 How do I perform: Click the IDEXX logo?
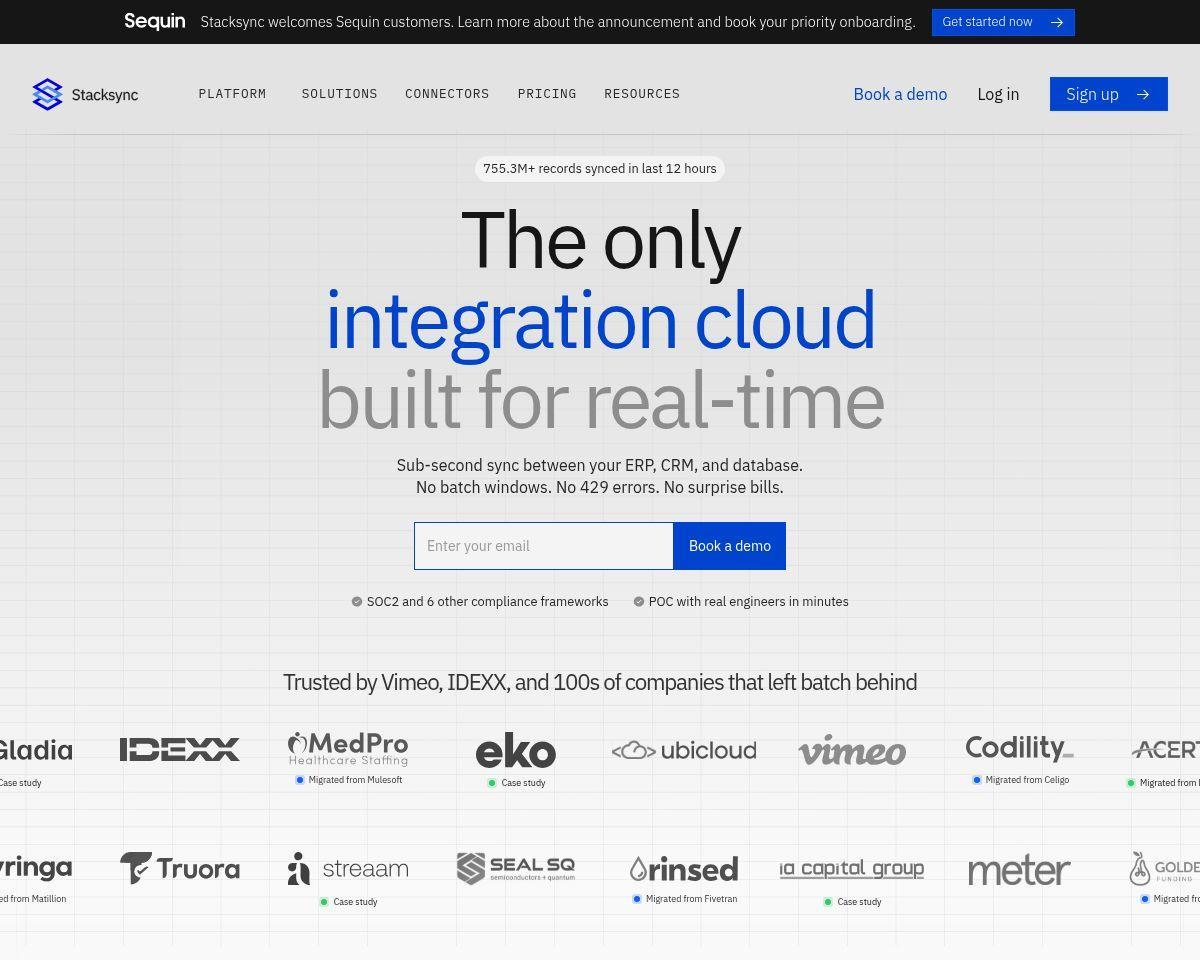coord(180,749)
